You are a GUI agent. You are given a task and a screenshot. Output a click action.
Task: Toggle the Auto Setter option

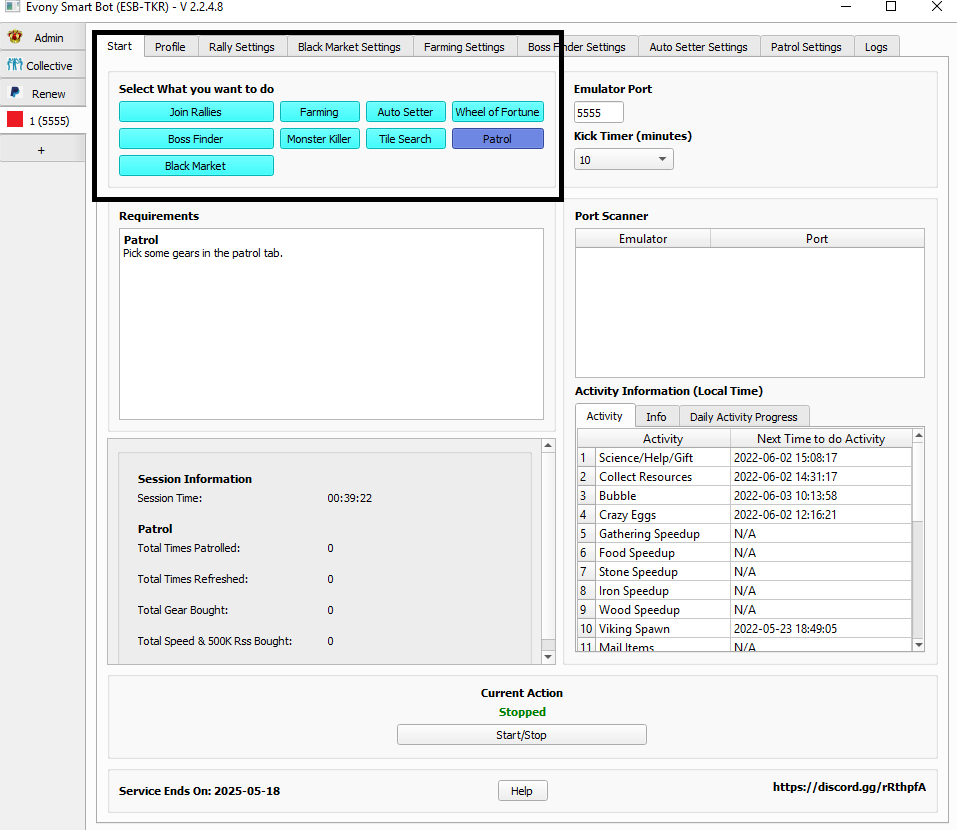tap(405, 112)
